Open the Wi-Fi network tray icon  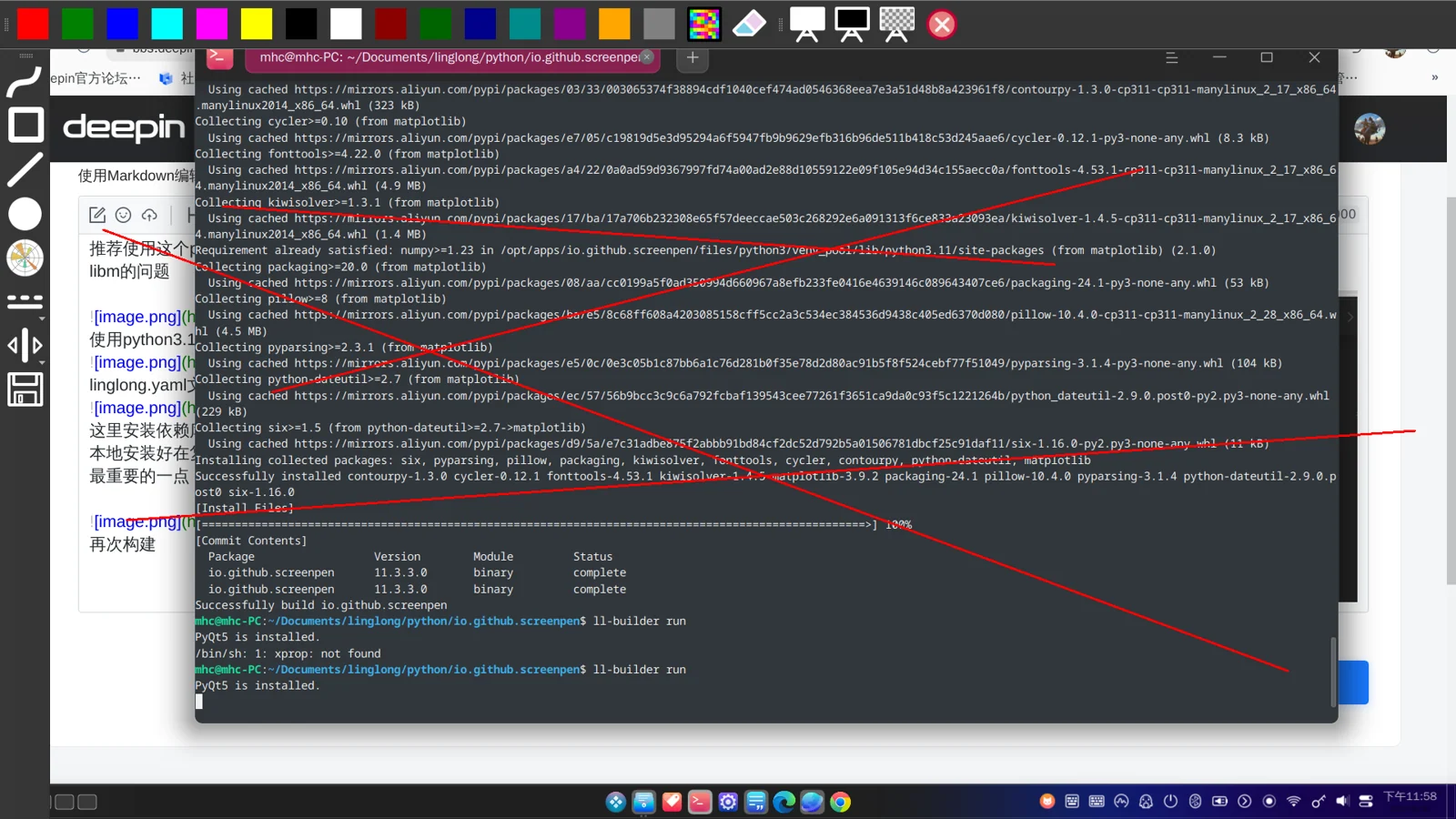[1293, 801]
